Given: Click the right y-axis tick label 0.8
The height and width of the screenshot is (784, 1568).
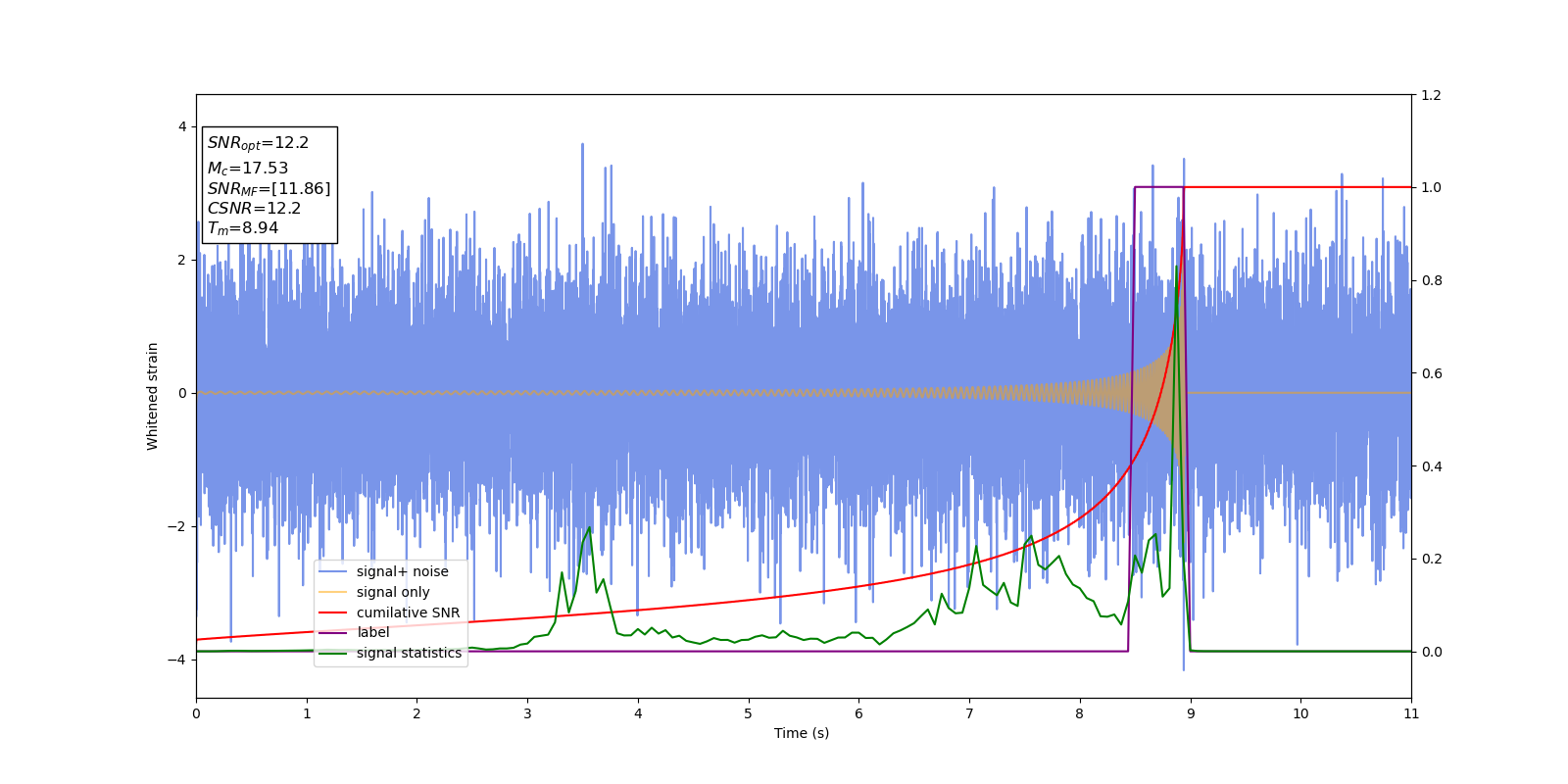Looking at the screenshot, I should click(x=1432, y=280).
